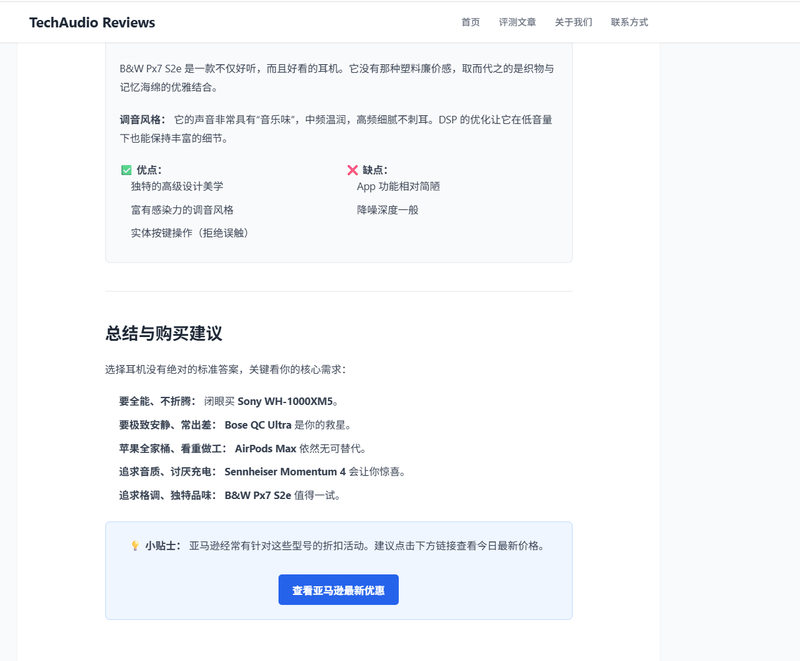
Task: Click the lightbulb icon beside 小贴士
Action: tap(135, 546)
